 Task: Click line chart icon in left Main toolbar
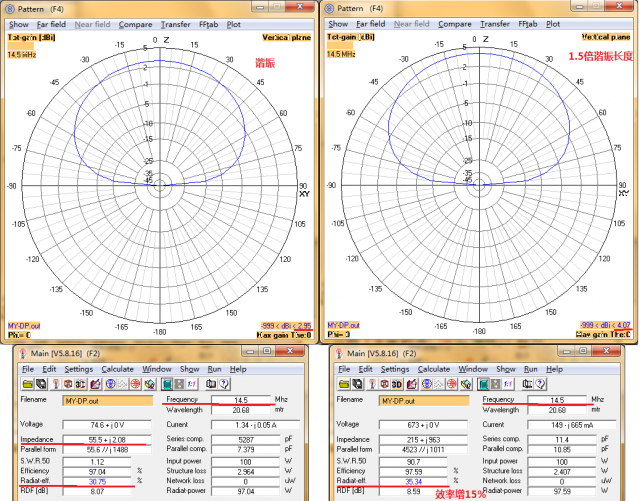tap(122, 384)
